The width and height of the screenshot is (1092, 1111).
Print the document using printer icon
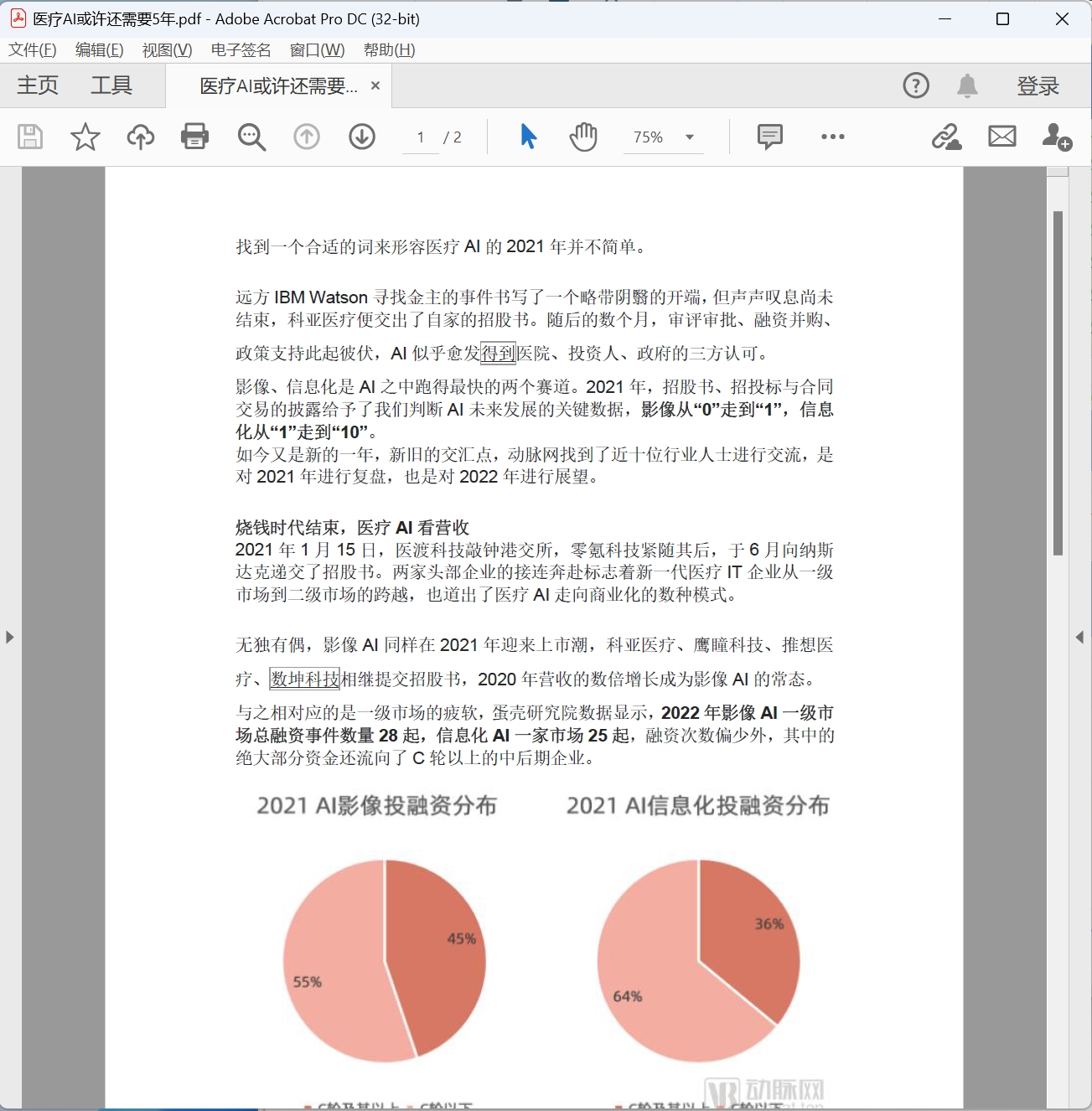(x=195, y=137)
